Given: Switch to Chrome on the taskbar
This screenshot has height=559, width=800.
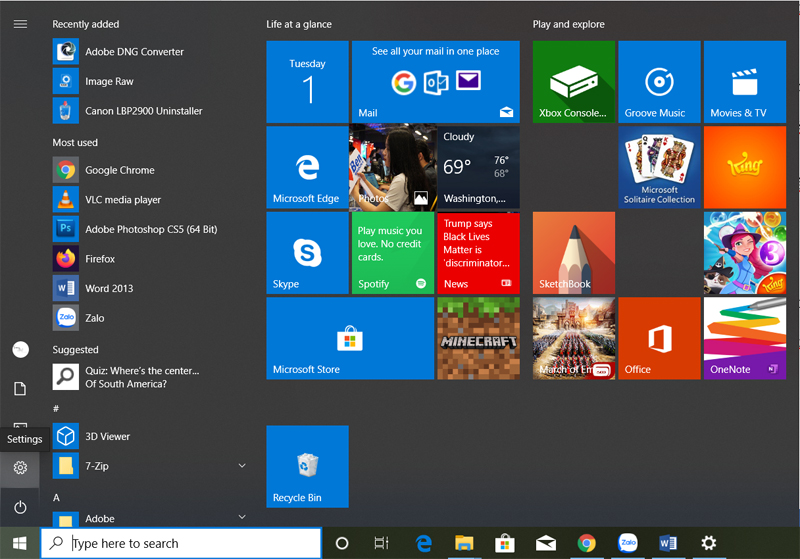Looking at the screenshot, I should pyautogui.click(x=586, y=543).
